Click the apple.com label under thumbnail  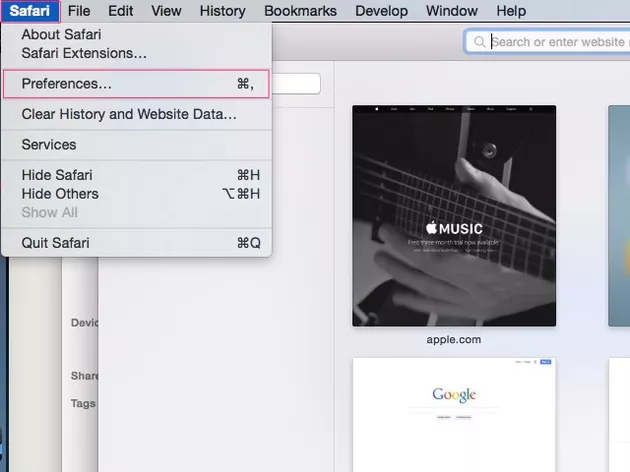(454, 339)
